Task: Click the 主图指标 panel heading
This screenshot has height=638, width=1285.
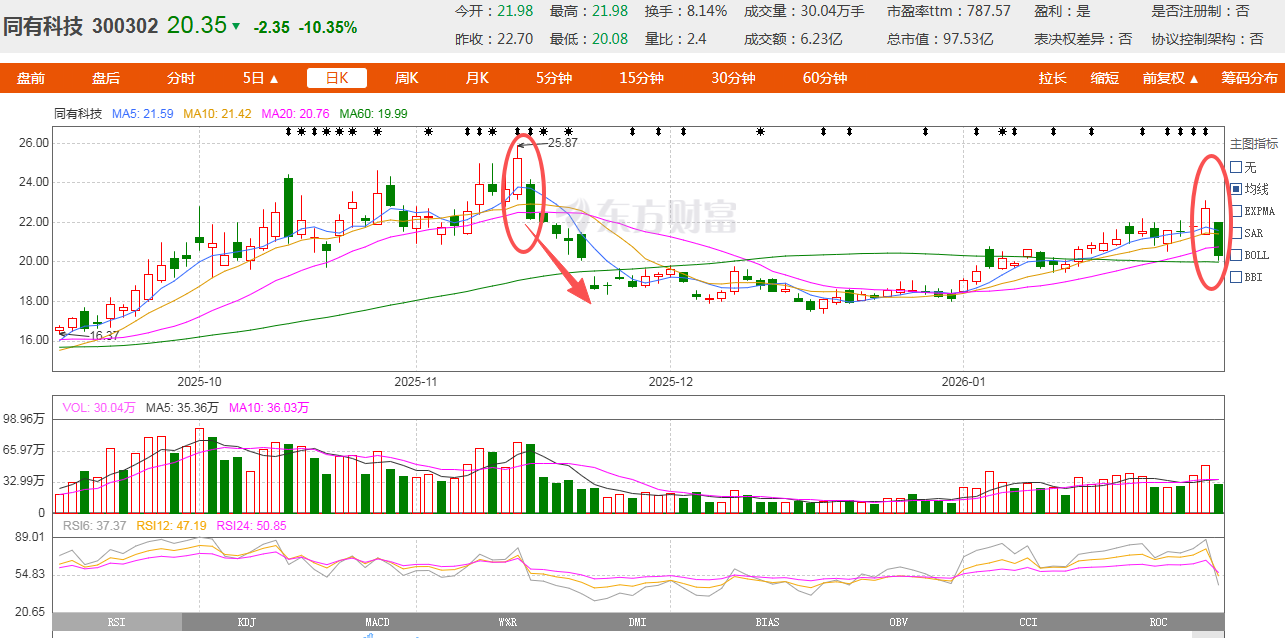Action: coord(1254,144)
